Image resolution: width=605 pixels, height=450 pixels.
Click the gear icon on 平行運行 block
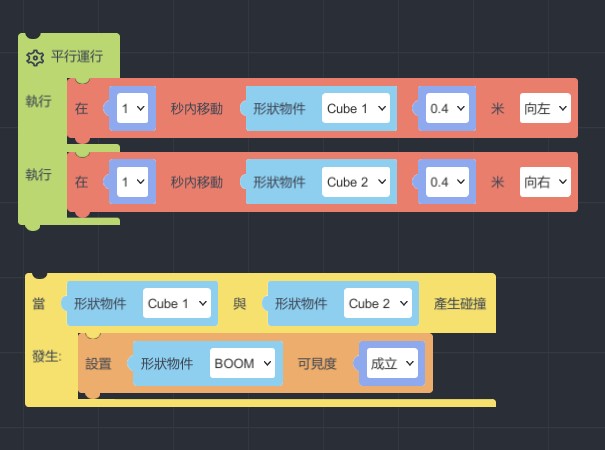[35, 57]
